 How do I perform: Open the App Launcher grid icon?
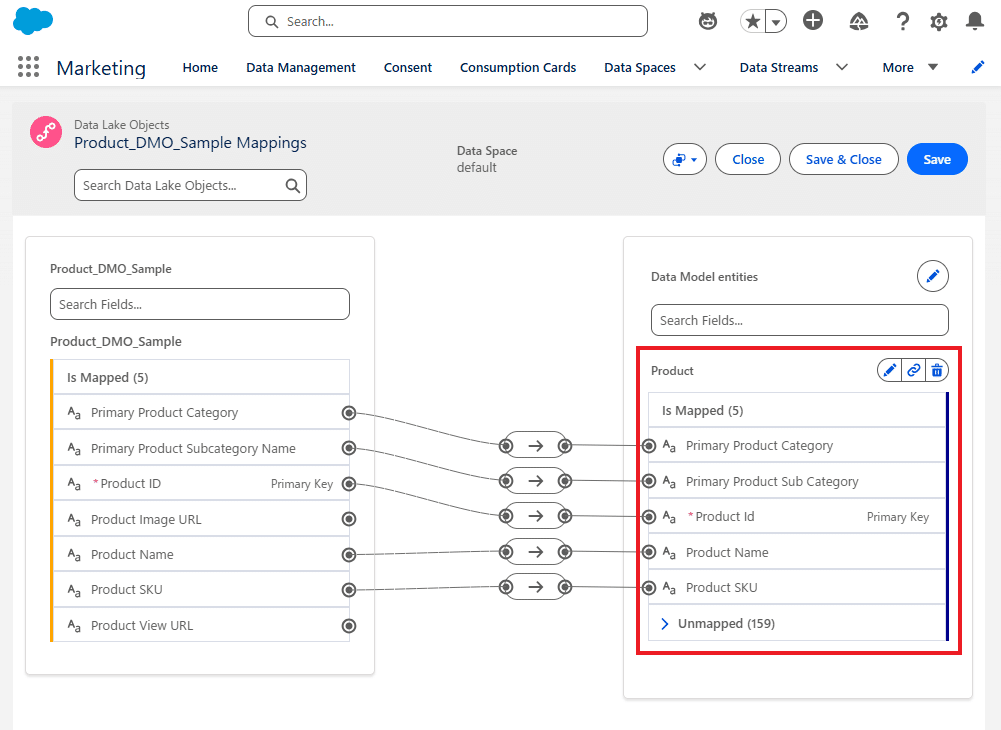(x=28, y=67)
